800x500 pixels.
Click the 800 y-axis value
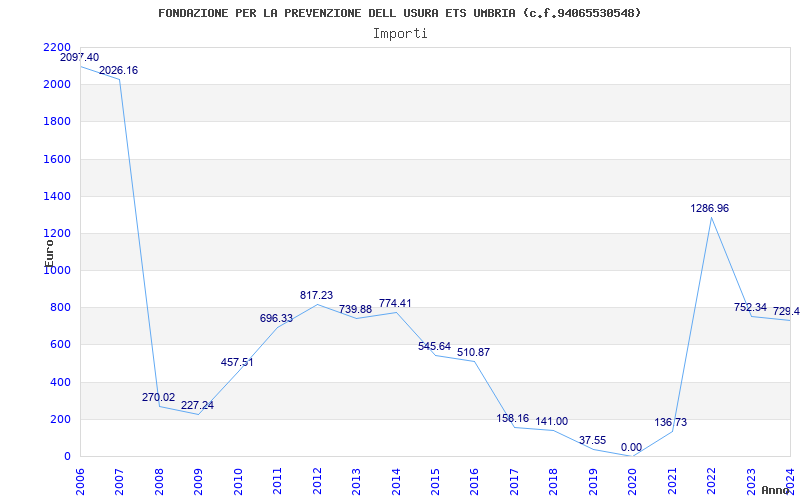click(60, 308)
